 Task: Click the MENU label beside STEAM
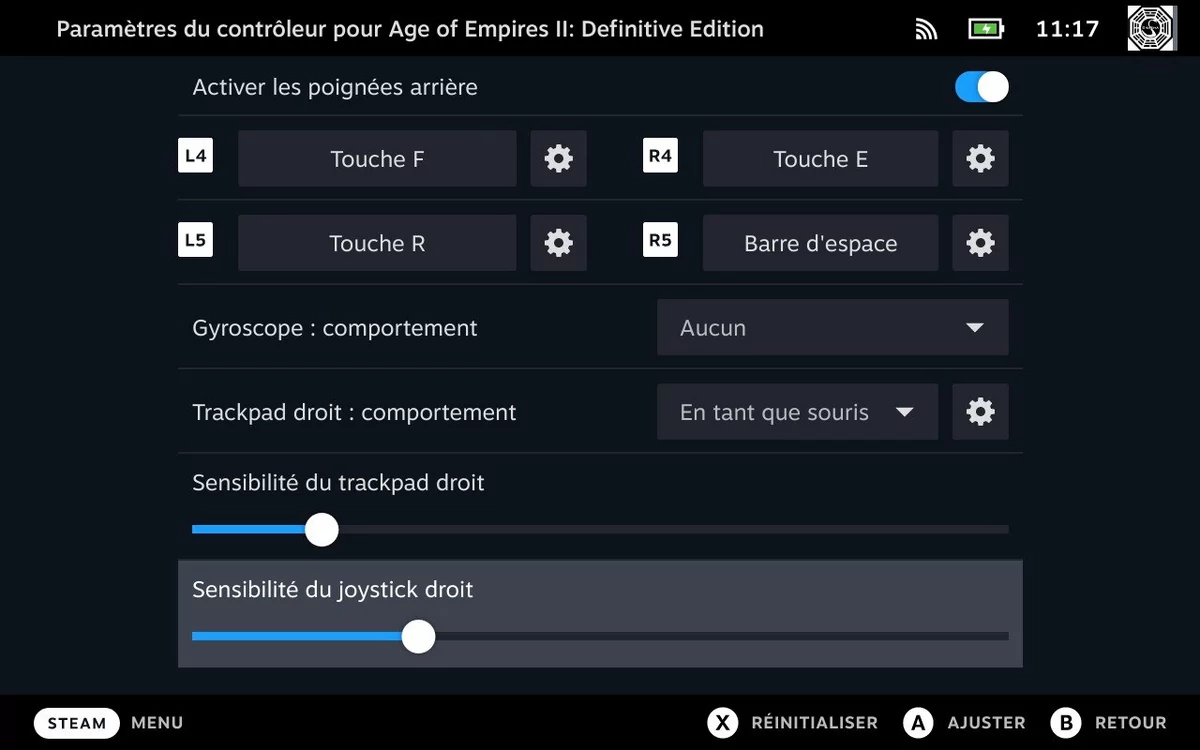point(157,723)
